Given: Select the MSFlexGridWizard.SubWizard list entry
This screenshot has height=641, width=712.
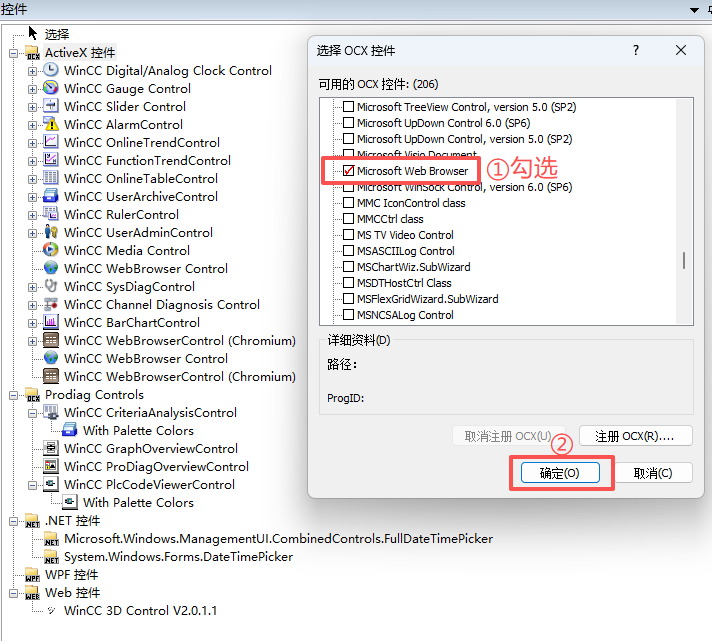Looking at the screenshot, I should [x=427, y=299].
